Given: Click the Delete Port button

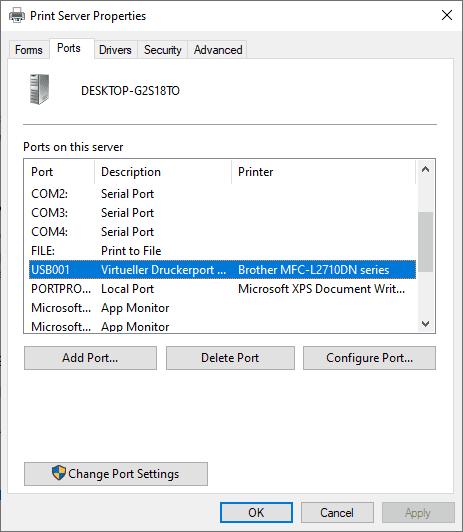Looking at the screenshot, I should click(230, 358).
